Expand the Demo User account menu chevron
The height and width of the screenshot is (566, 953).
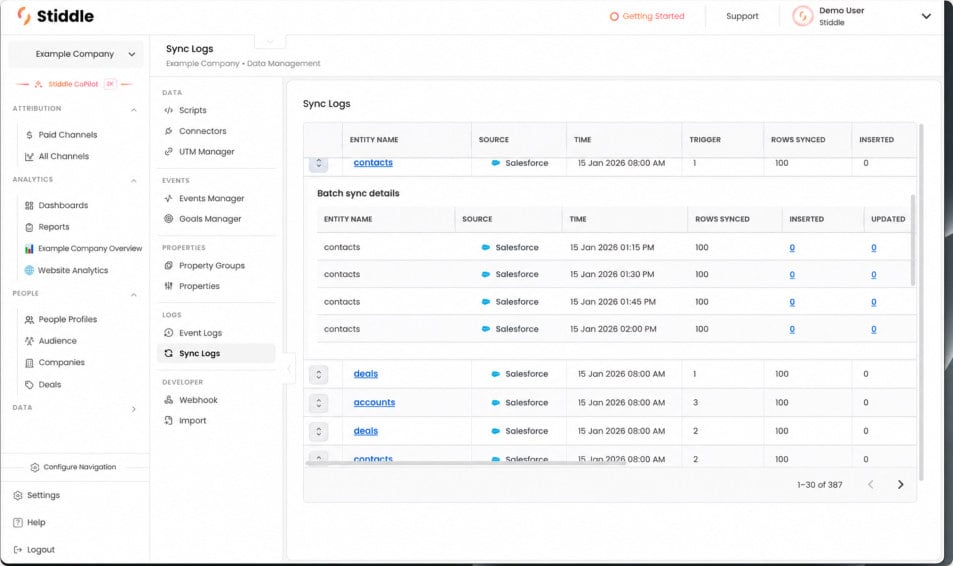coord(926,16)
